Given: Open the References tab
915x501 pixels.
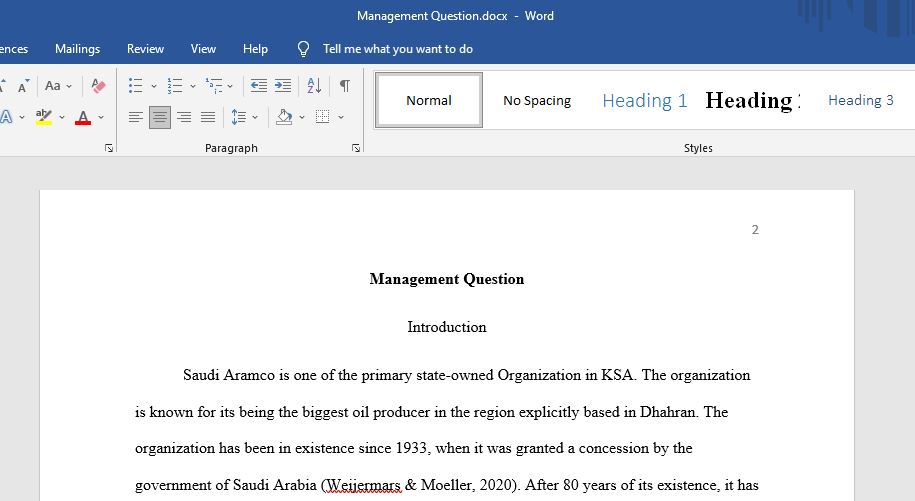Looking at the screenshot, I should coord(14,49).
